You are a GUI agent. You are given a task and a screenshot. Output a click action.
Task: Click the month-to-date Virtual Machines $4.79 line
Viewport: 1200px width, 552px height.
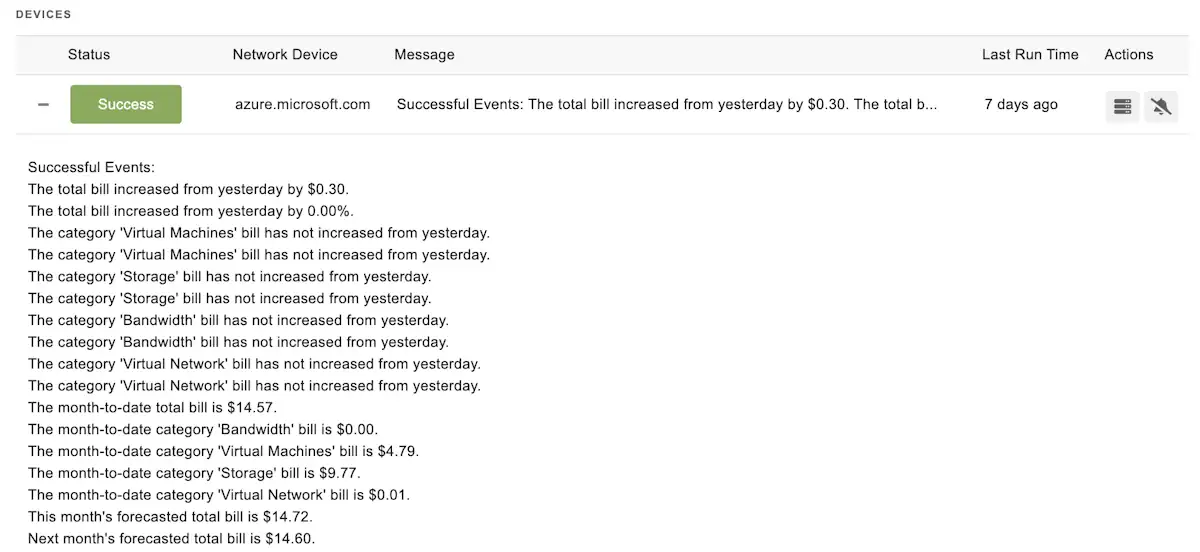(223, 451)
